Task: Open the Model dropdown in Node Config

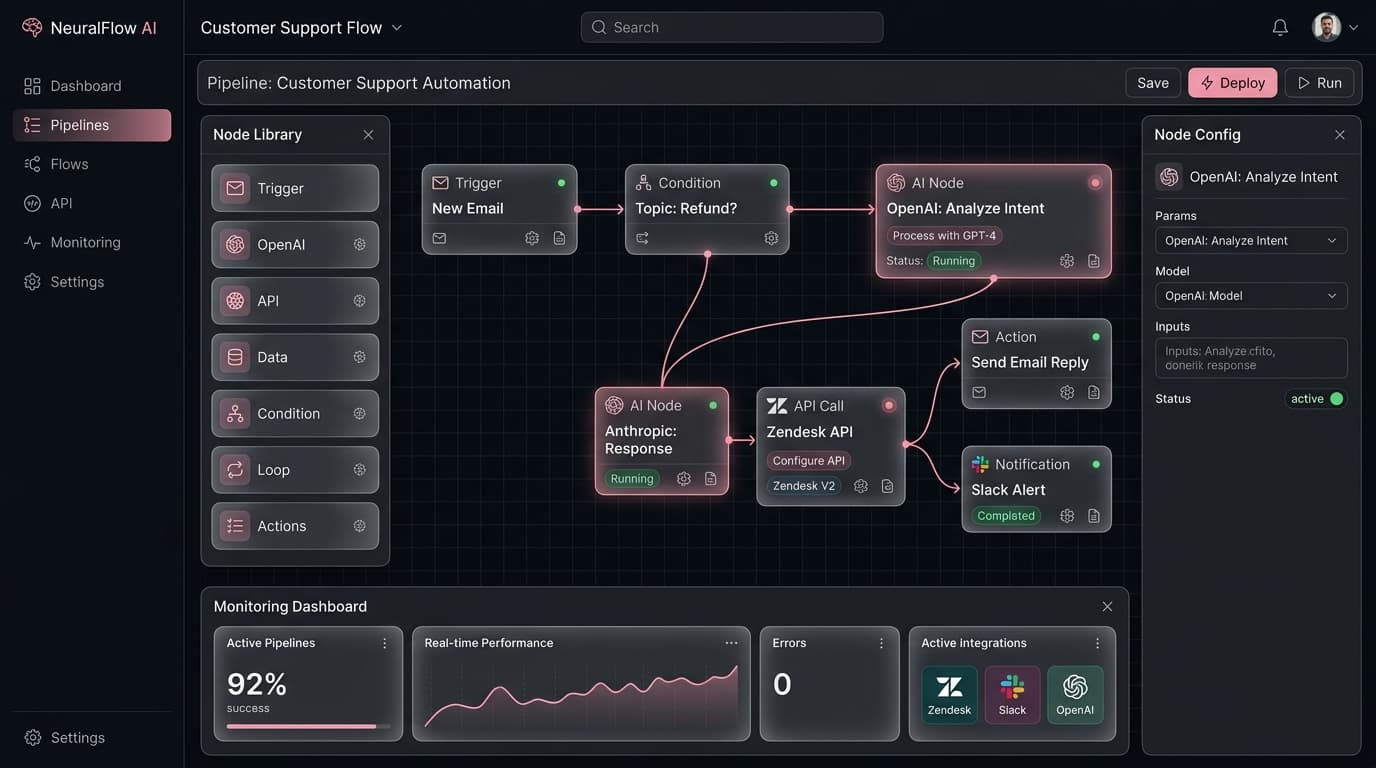Action: 1251,295
